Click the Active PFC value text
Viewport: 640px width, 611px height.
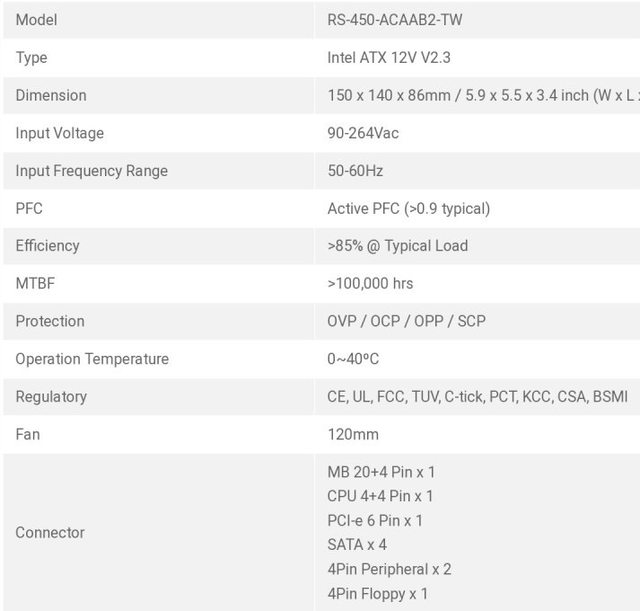[x=408, y=209]
